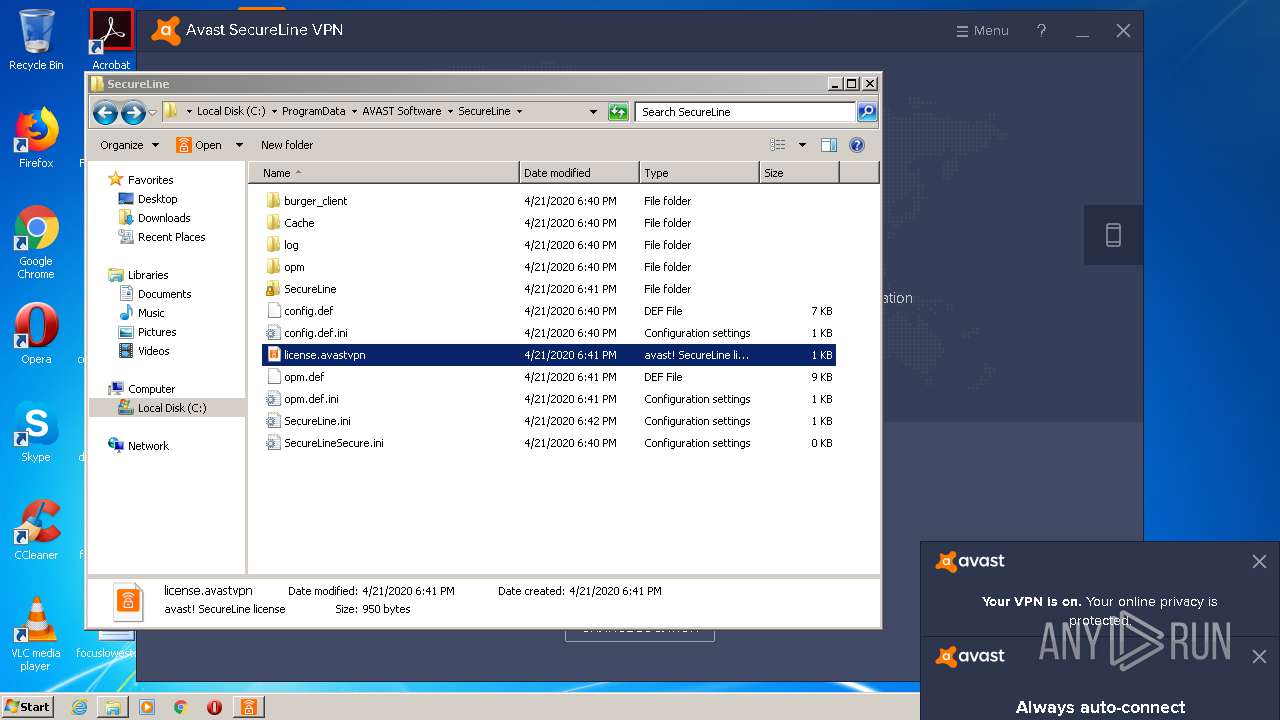Open CCleaner desktop shortcut
This screenshot has height=720, width=1280.
click(36, 530)
